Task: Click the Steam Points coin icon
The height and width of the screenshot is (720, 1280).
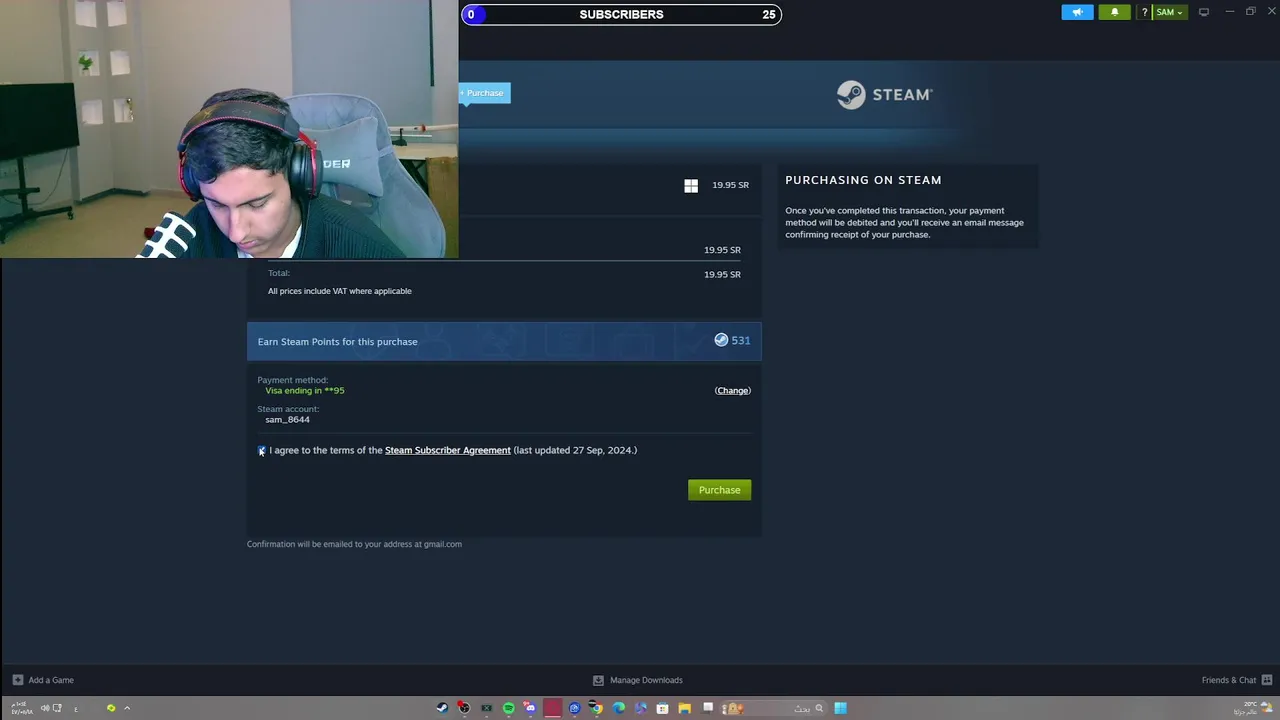Action: coord(721,340)
